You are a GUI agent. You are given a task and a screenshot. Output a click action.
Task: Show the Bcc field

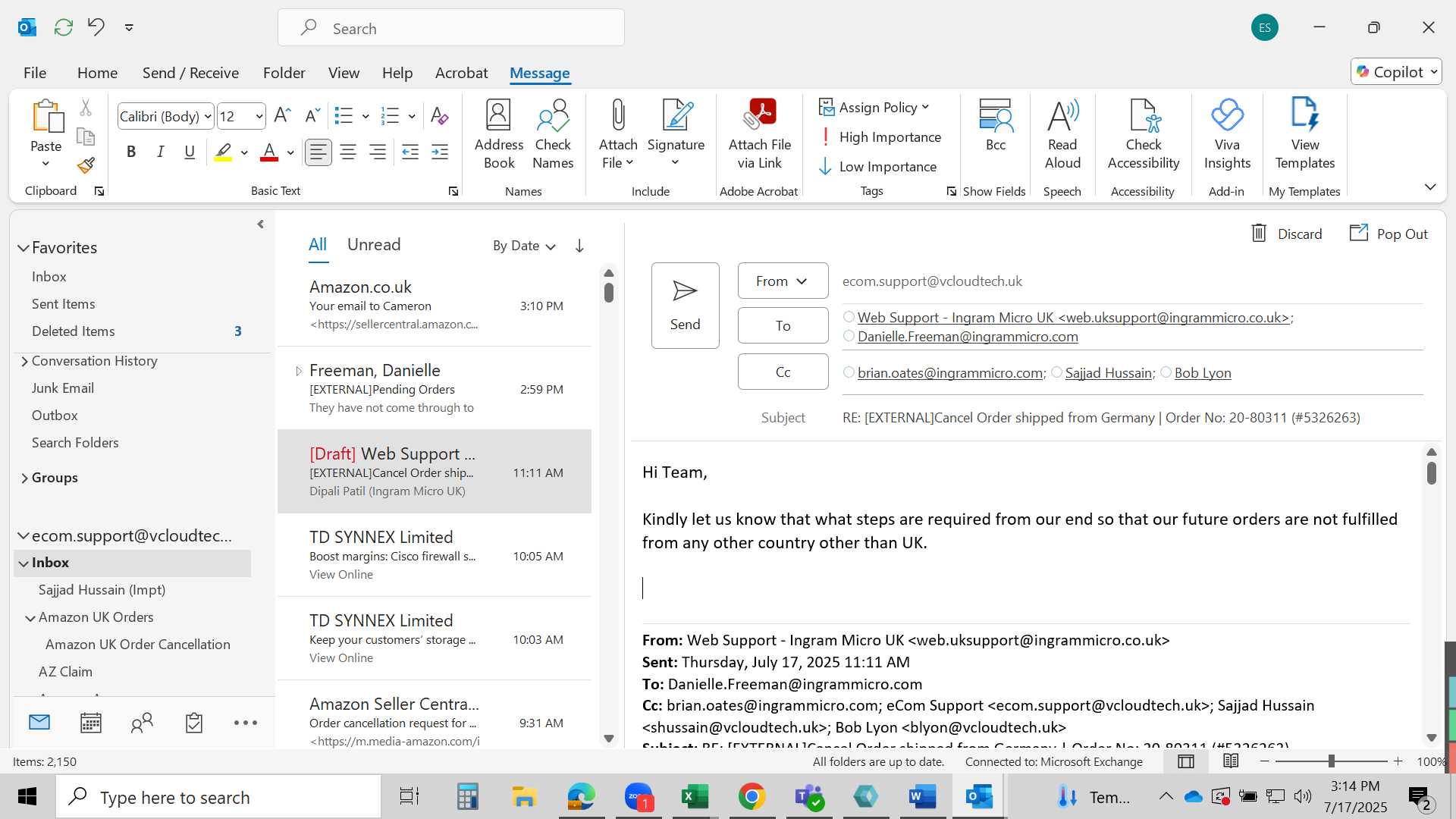pyautogui.click(x=995, y=126)
